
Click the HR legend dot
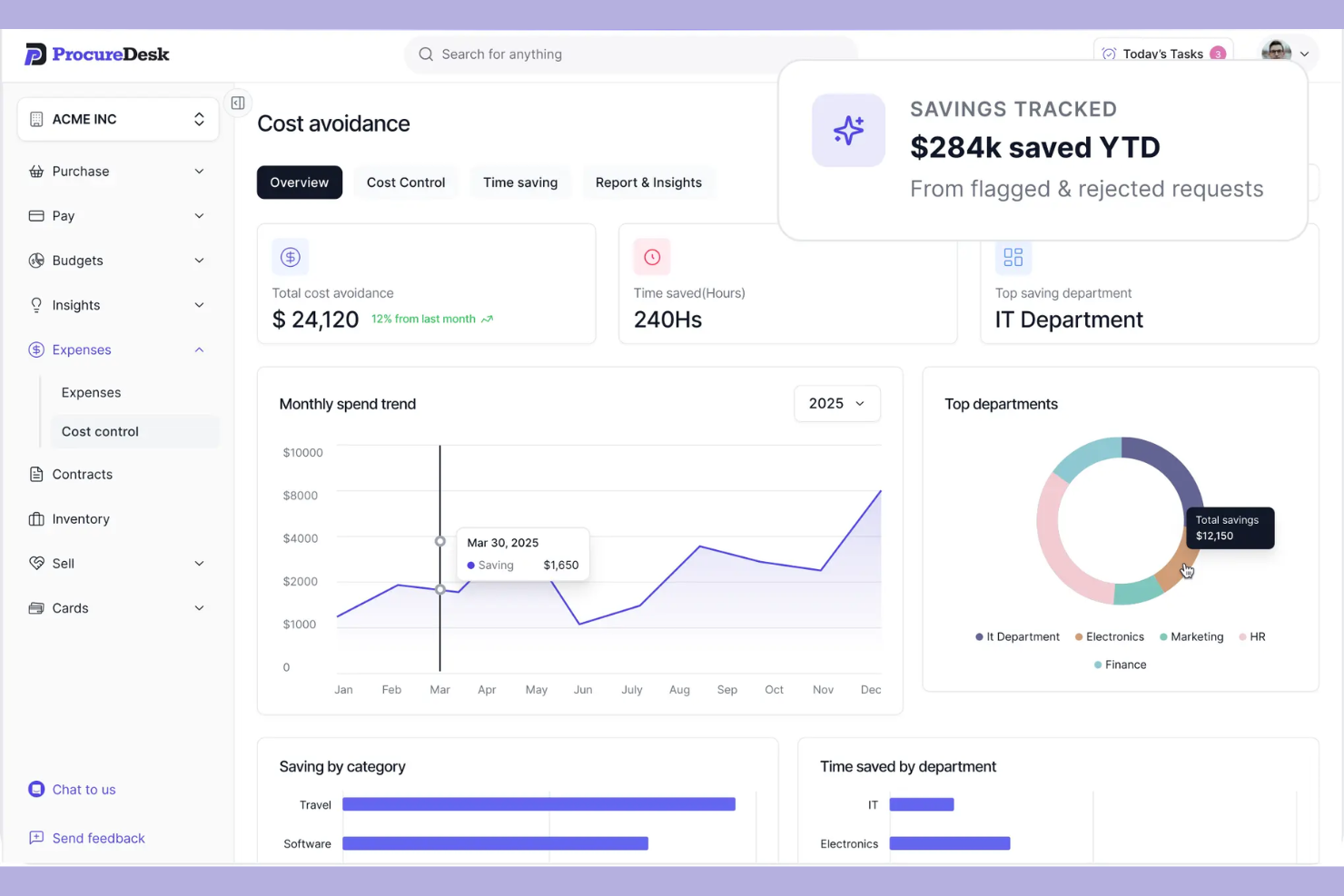1242,637
